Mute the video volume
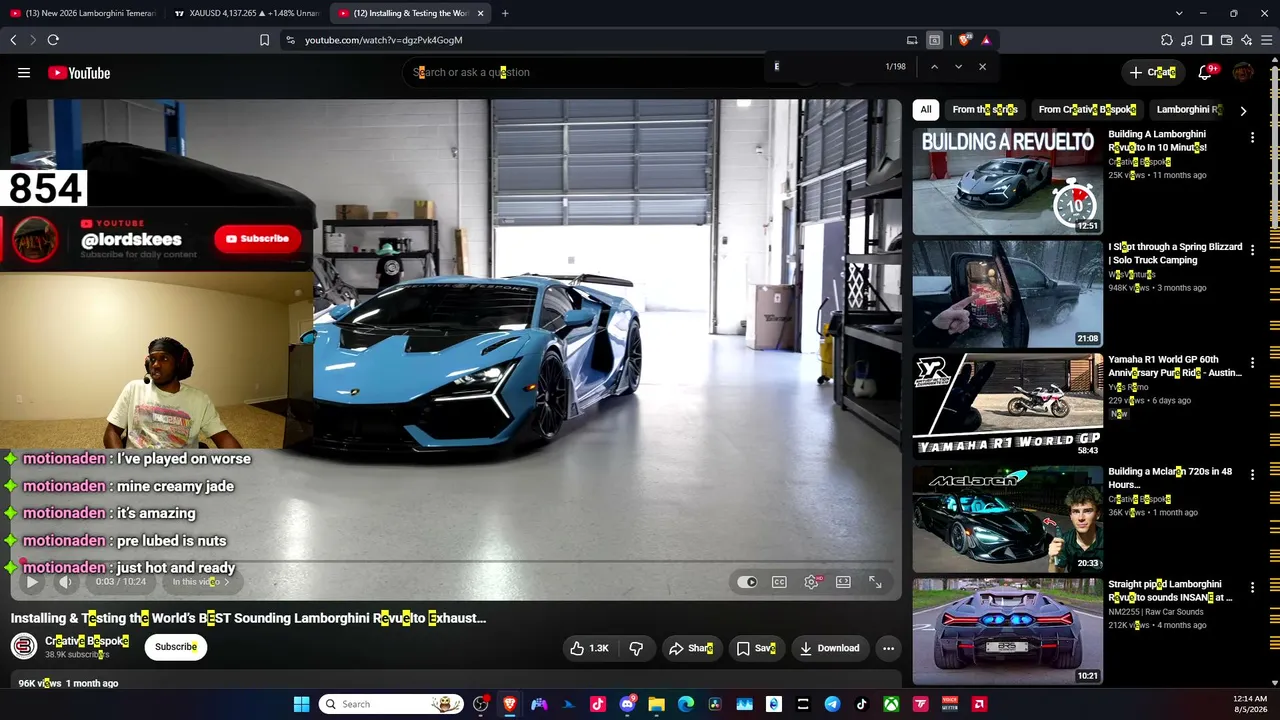The image size is (1280, 720). coord(65,582)
